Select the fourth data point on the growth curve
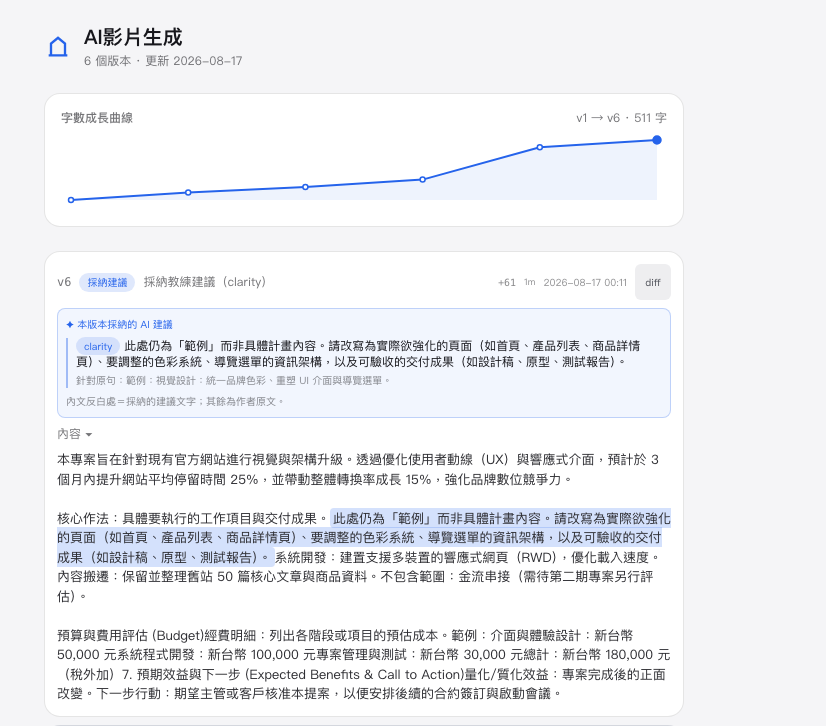 pyautogui.click(x=422, y=180)
